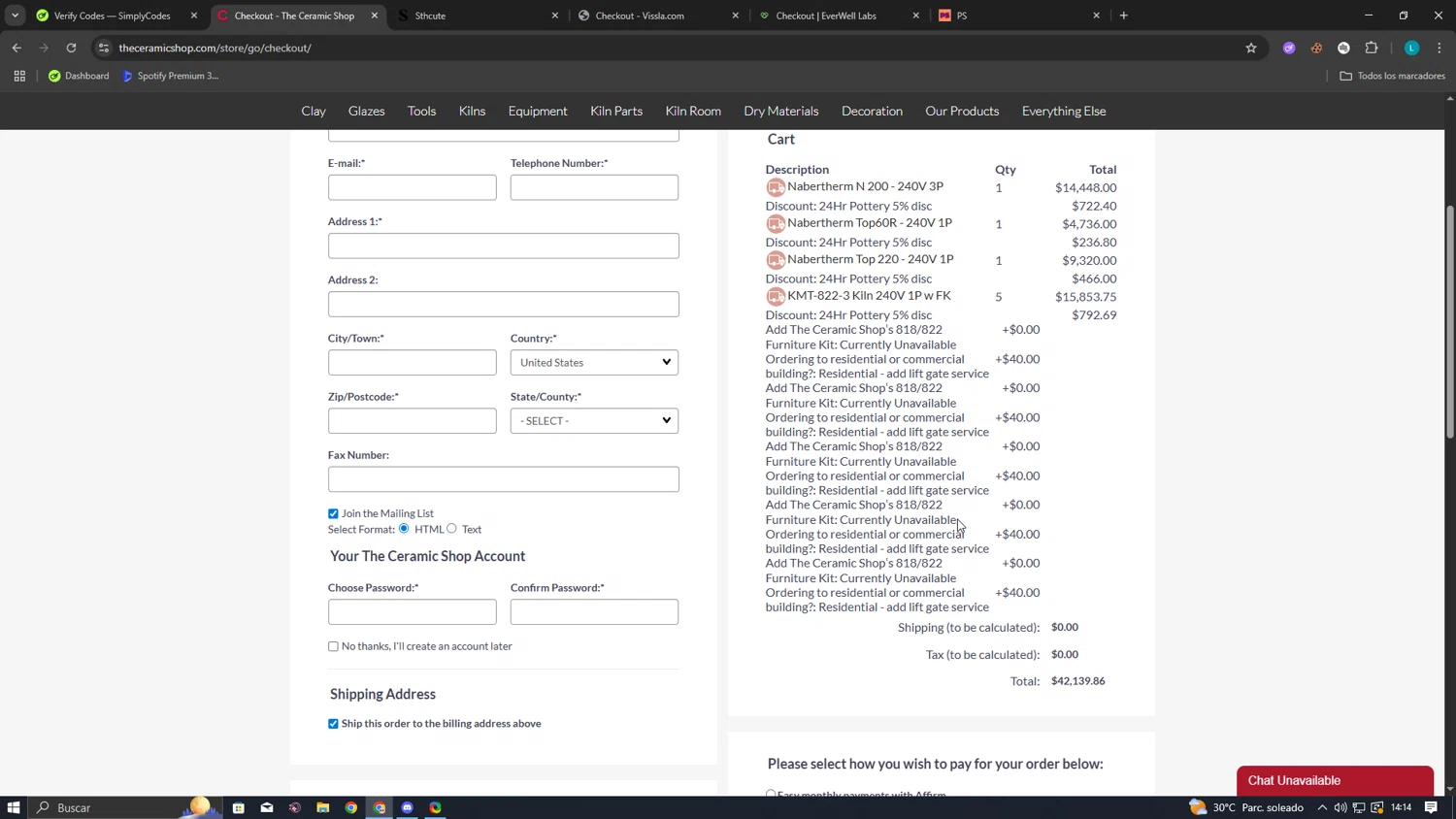Open the notifications center icon
The height and width of the screenshot is (819, 1456).
point(1431,807)
